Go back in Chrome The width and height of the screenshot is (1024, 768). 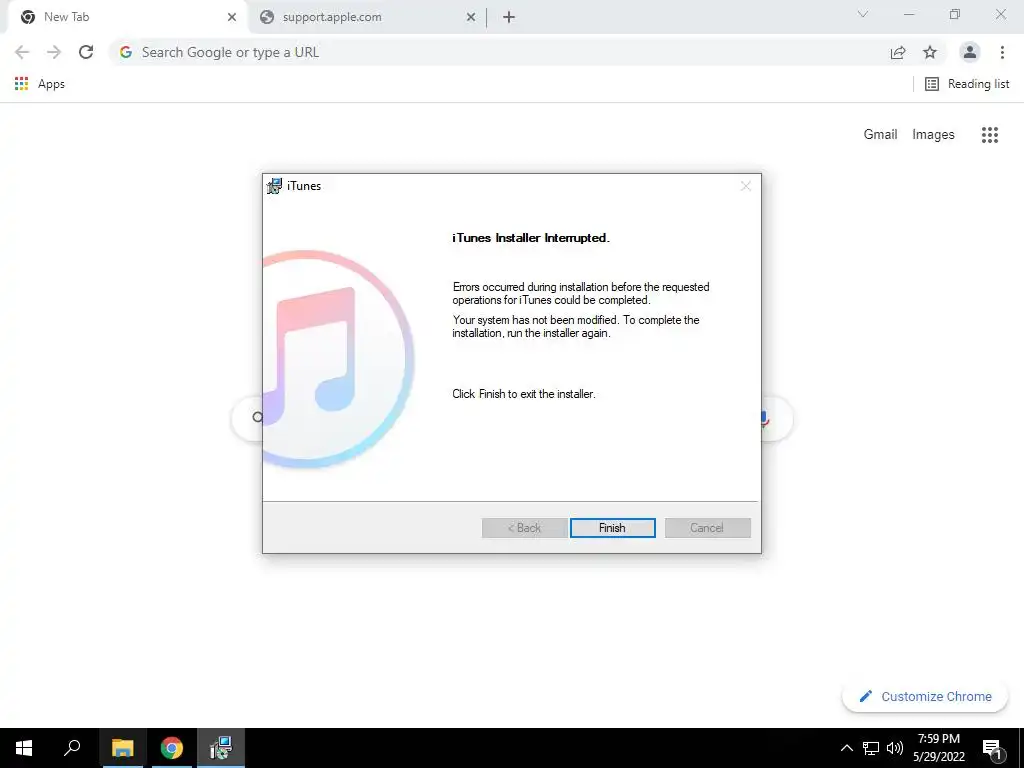point(22,52)
